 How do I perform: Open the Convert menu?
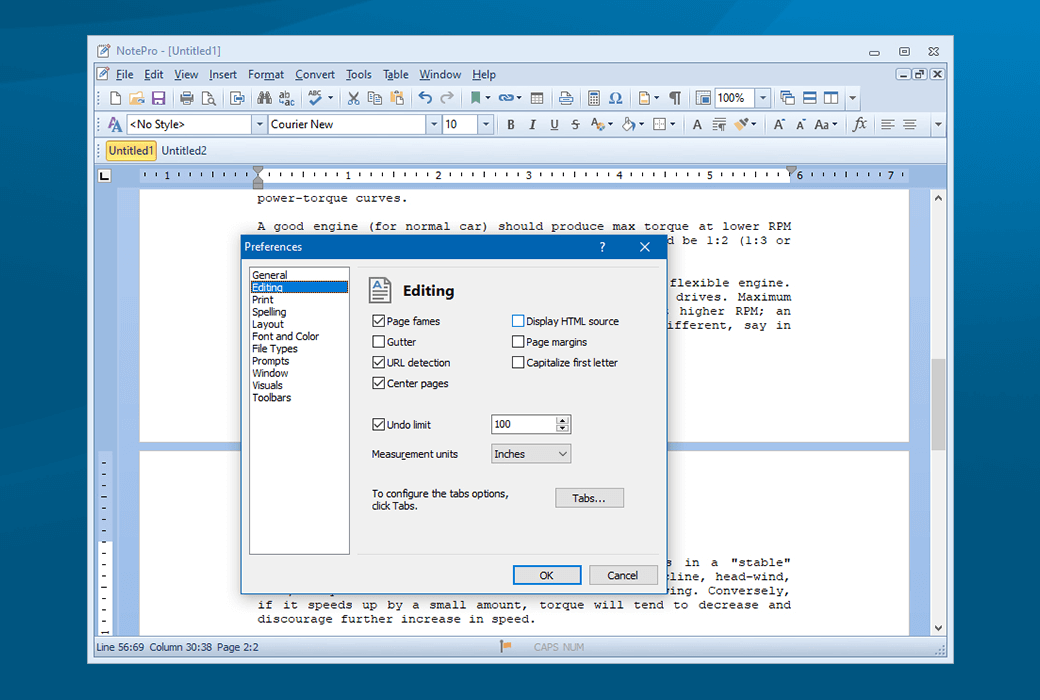(x=315, y=74)
